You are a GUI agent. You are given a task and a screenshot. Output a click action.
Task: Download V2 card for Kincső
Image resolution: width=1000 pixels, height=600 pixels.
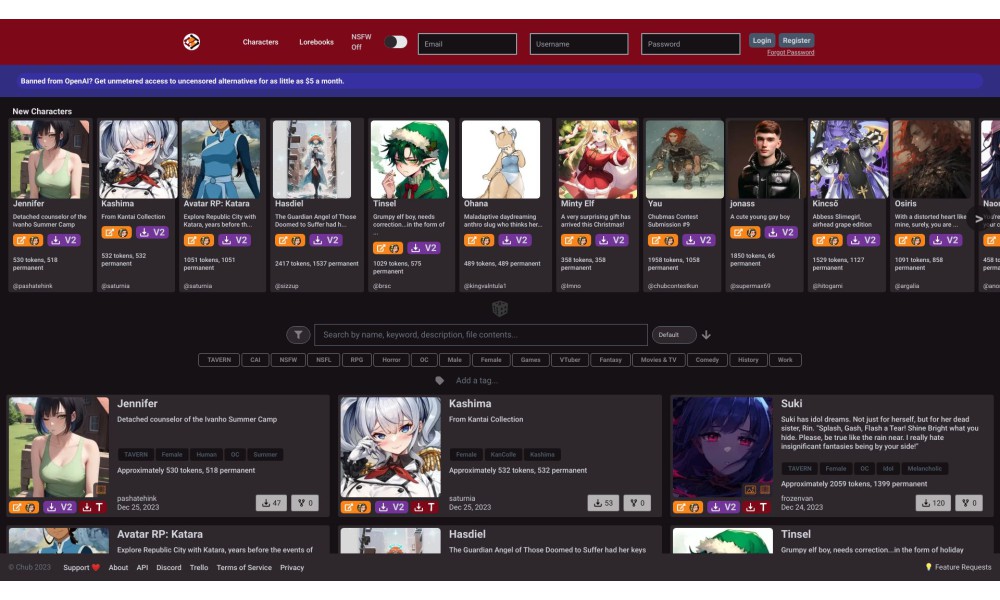point(864,240)
